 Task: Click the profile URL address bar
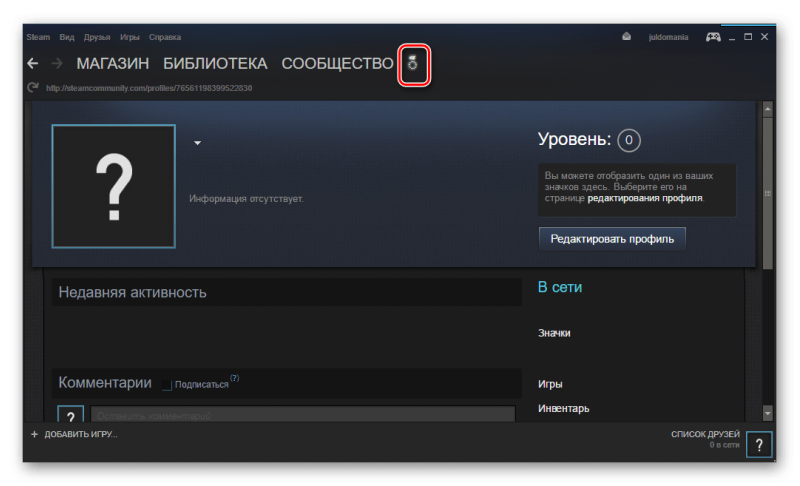(x=149, y=88)
